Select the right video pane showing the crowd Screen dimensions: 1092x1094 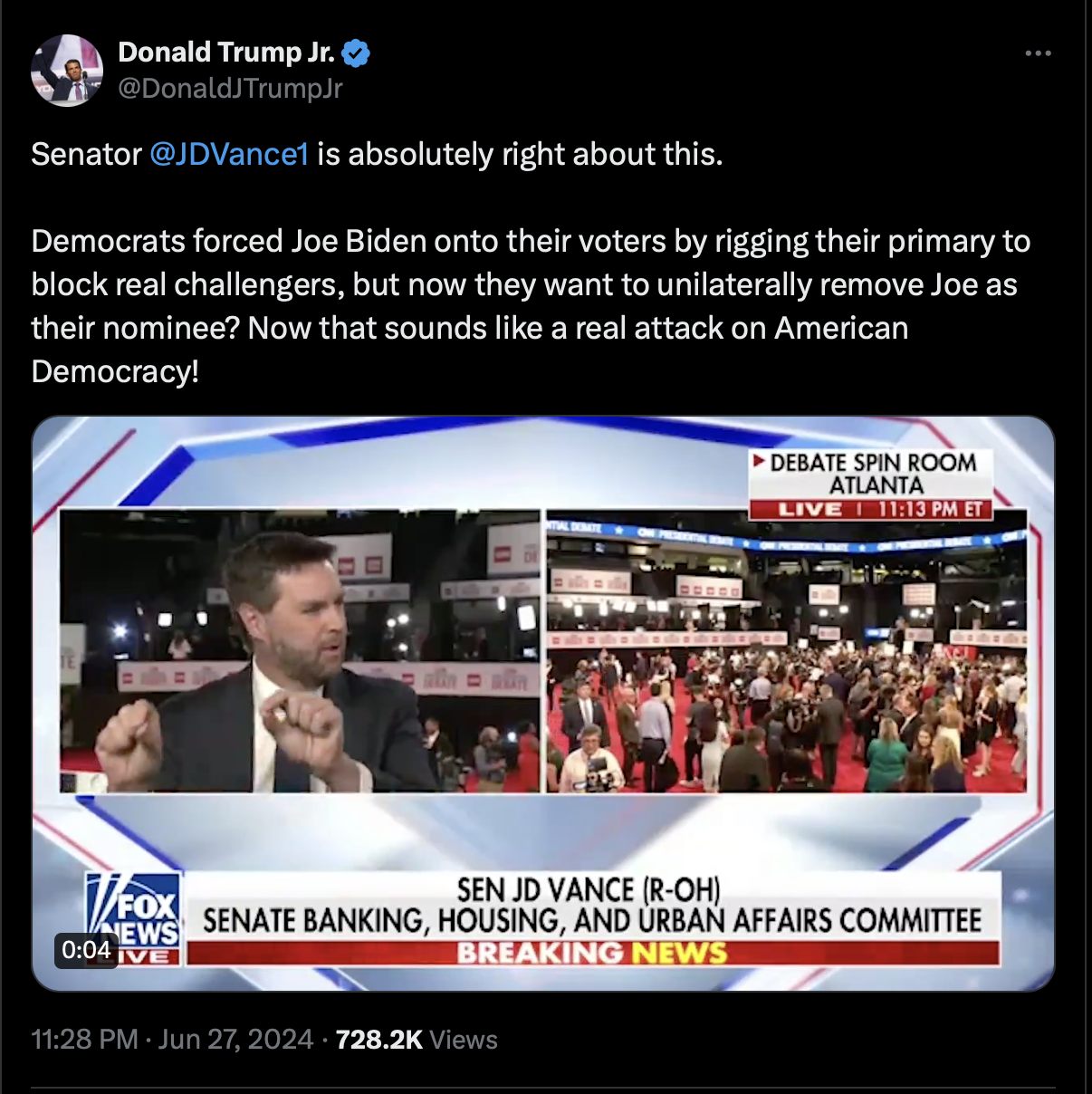787,651
